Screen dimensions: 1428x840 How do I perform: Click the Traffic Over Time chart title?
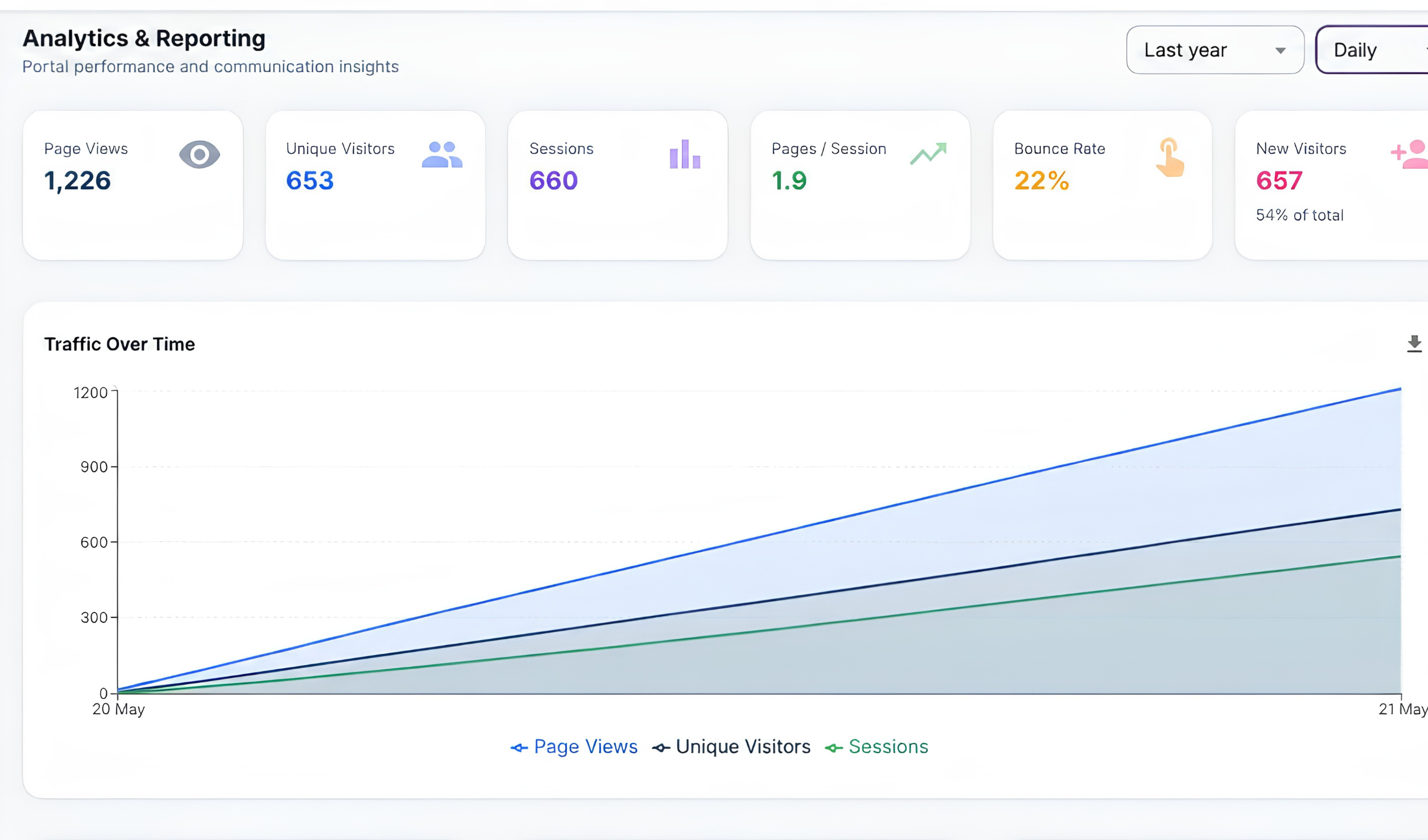point(120,344)
